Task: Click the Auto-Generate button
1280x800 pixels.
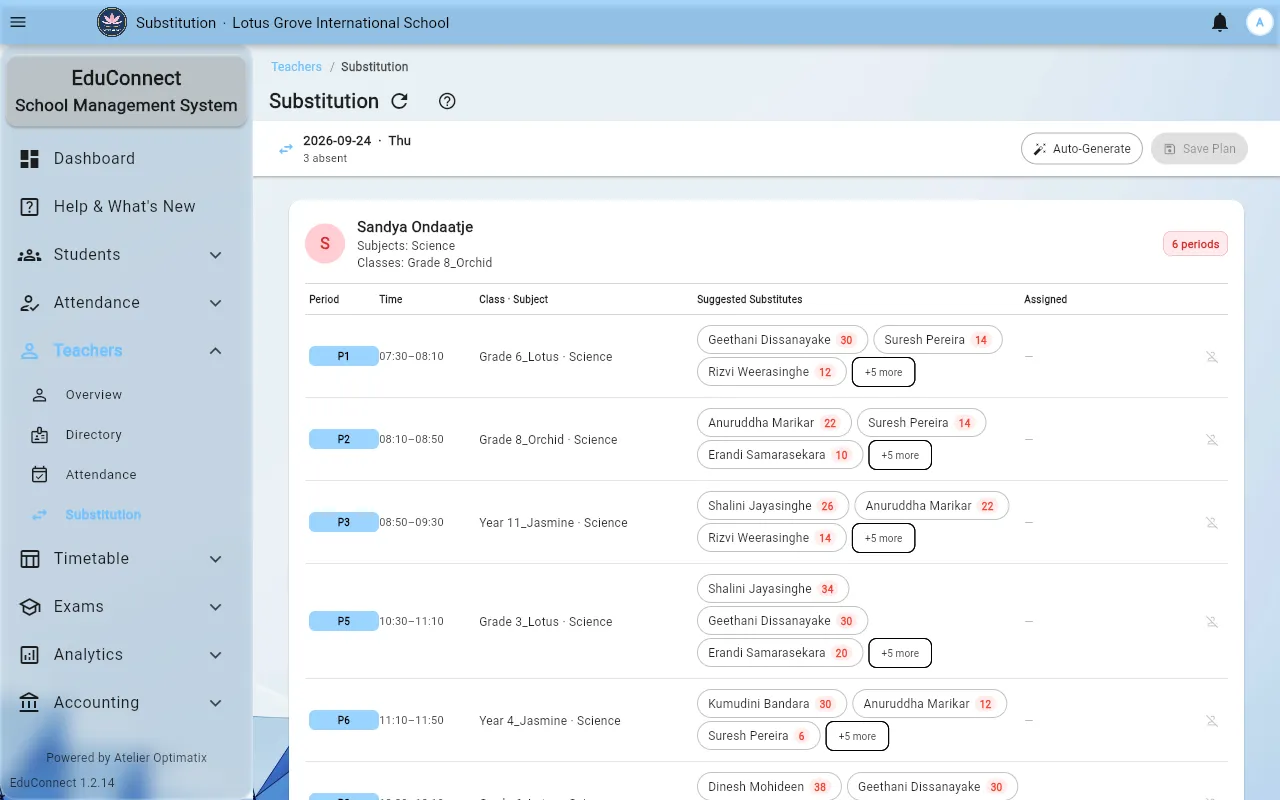Action: pyautogui.click(x=1081, y=148)
